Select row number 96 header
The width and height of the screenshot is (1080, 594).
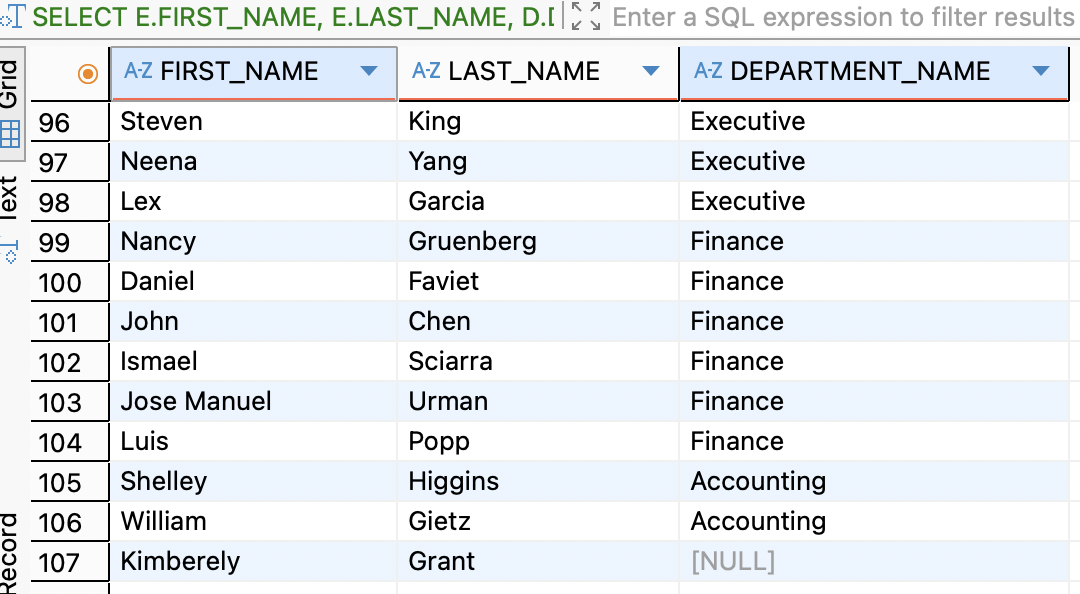[x=55, y=122]
